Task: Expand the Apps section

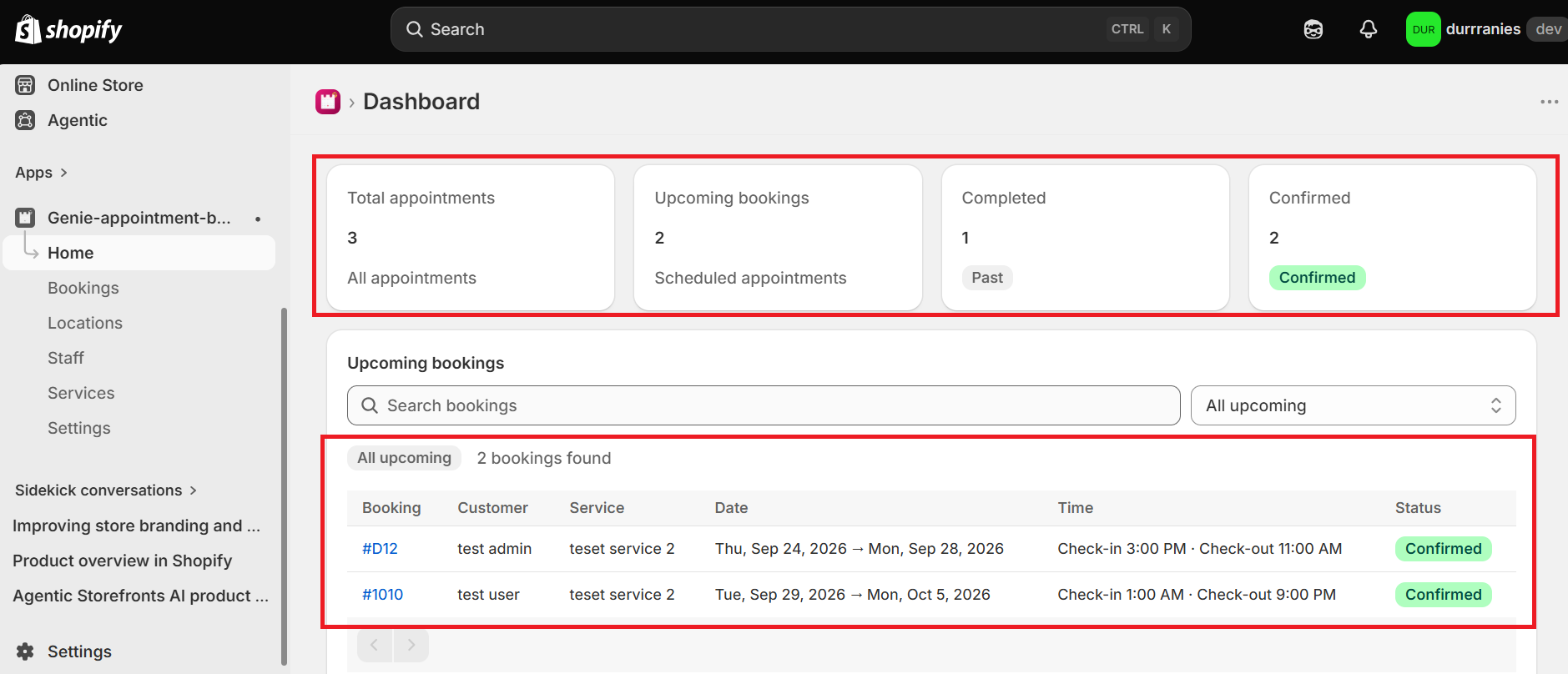Action: [41, 173]
